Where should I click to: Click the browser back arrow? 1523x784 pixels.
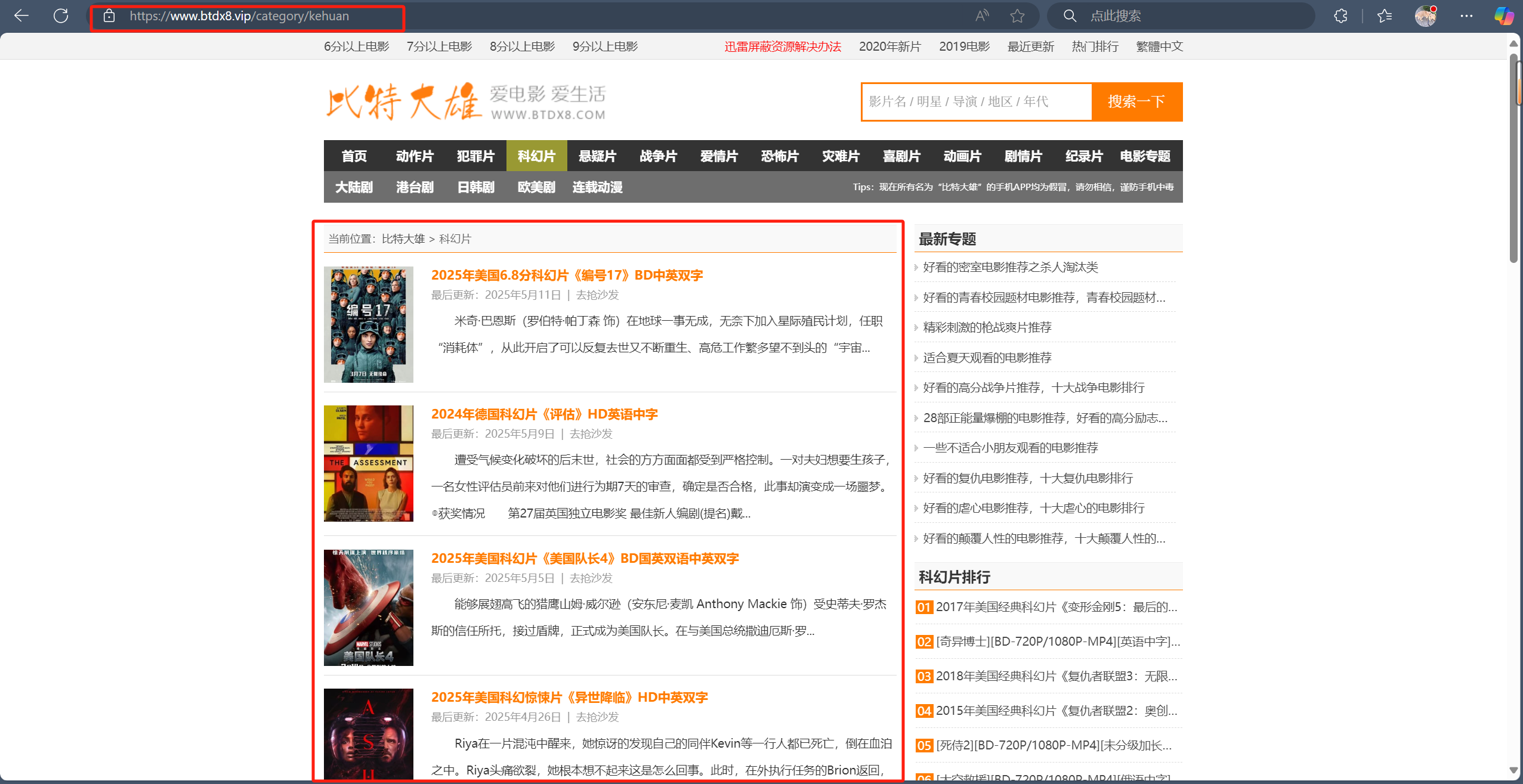tap(21, 16)
